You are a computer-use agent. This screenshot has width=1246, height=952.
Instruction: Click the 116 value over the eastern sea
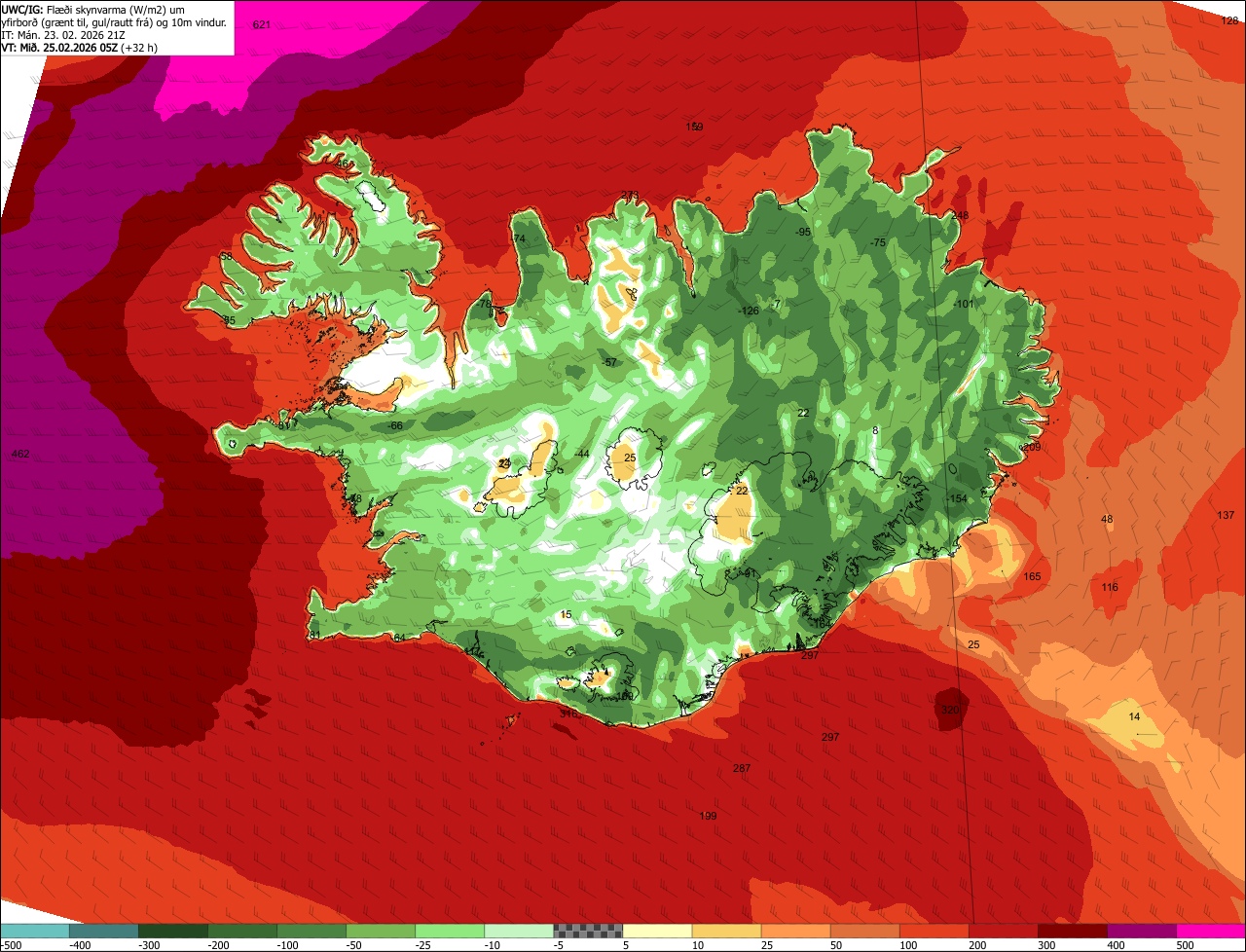(x=1110, y=587)
